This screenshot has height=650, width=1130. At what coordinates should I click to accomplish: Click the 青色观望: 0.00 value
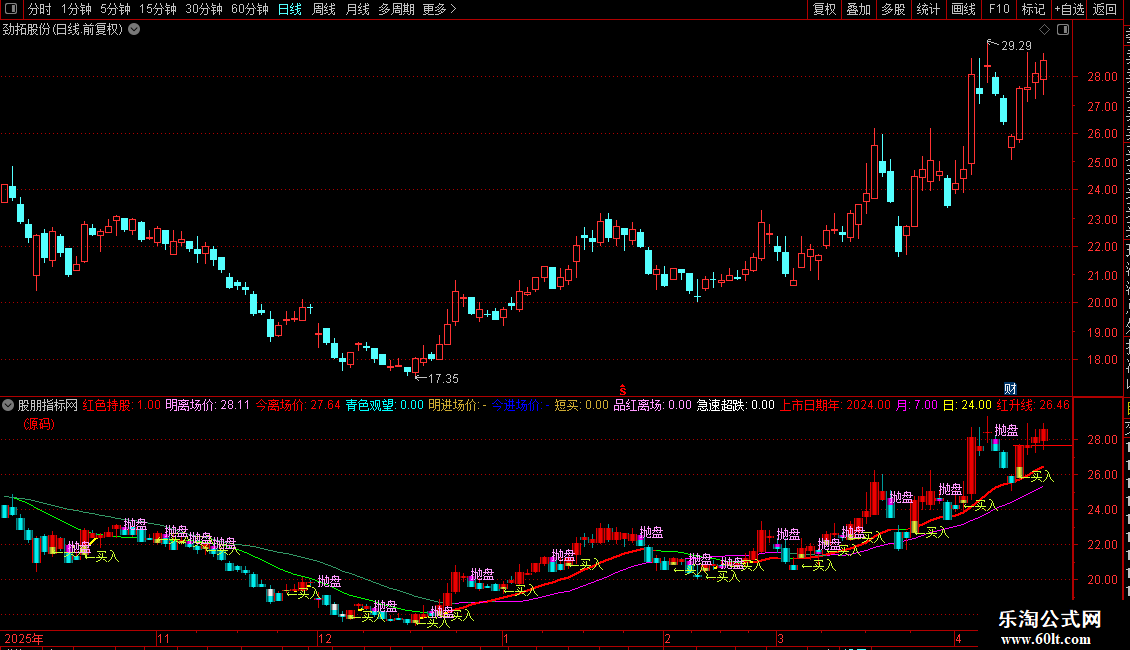(385, 406)
